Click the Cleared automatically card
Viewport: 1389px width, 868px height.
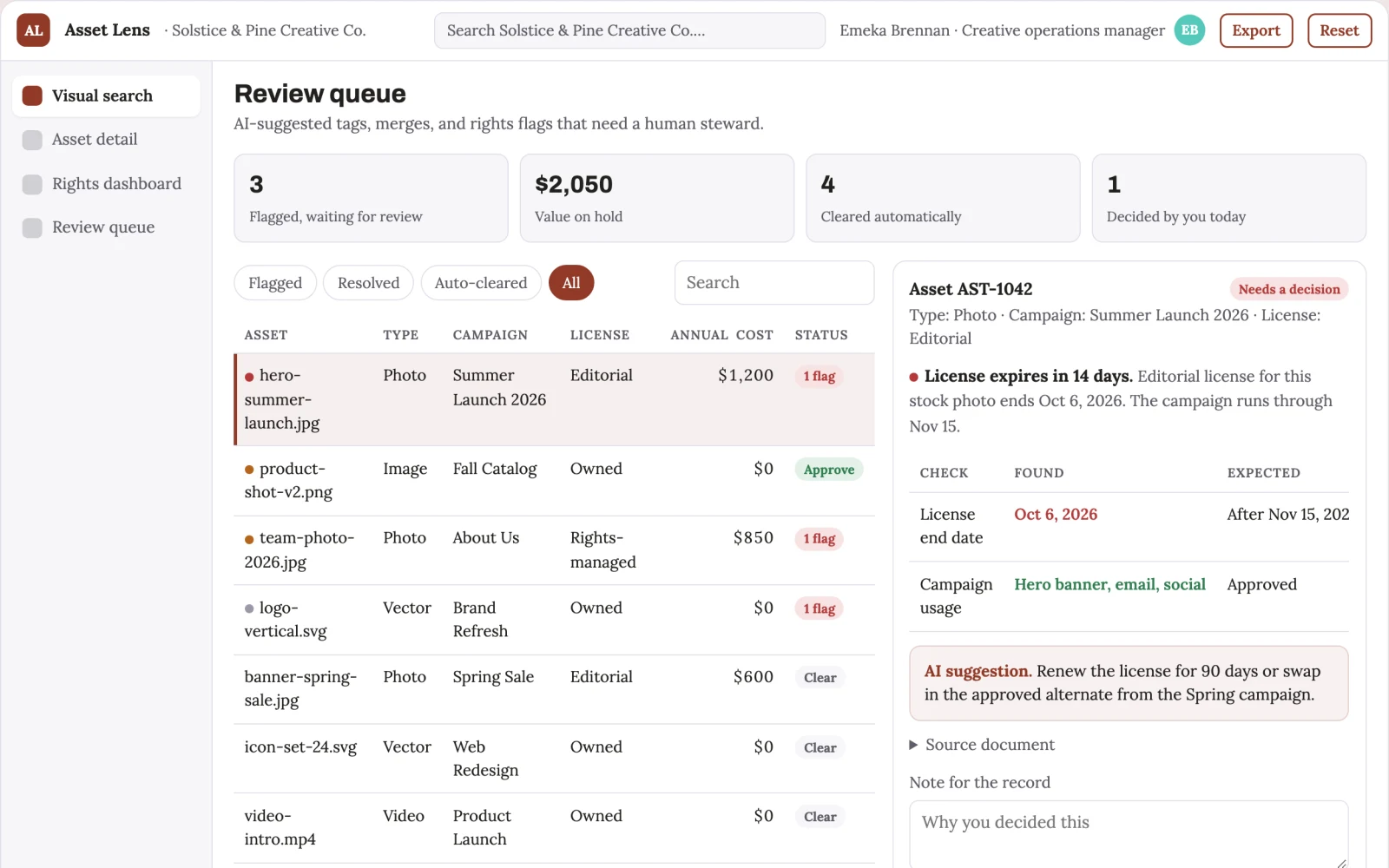tap(943, 198)
